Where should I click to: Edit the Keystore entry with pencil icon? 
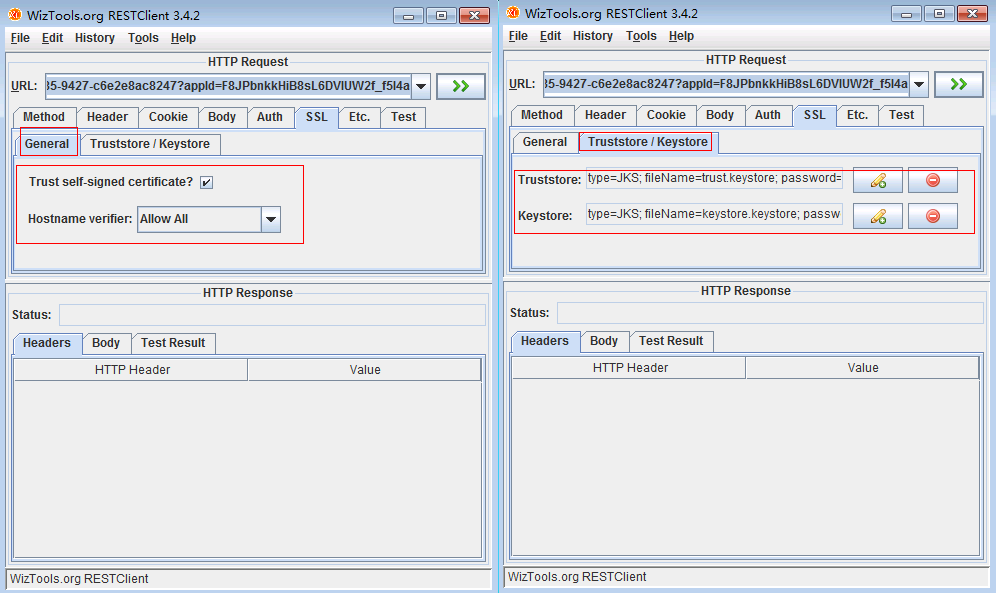pyautogui.click(x=878, y=217)
